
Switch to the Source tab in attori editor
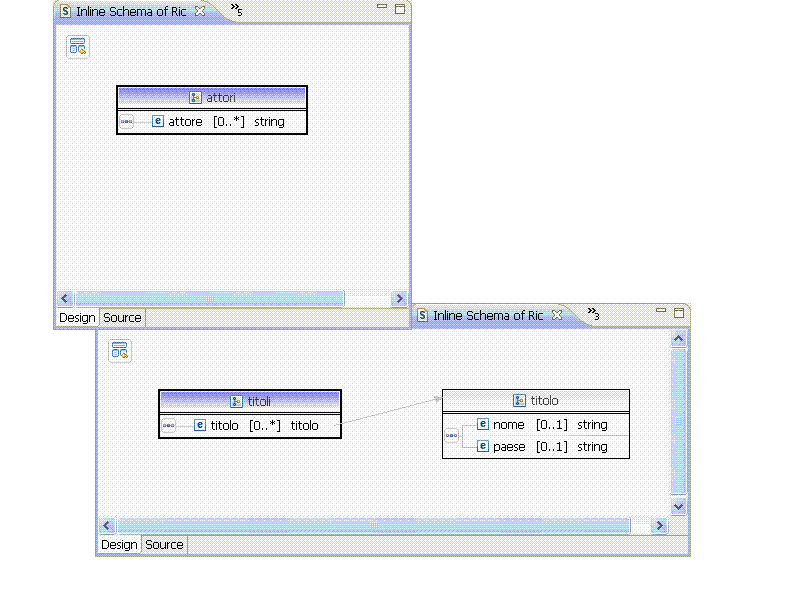pos(122,318)
